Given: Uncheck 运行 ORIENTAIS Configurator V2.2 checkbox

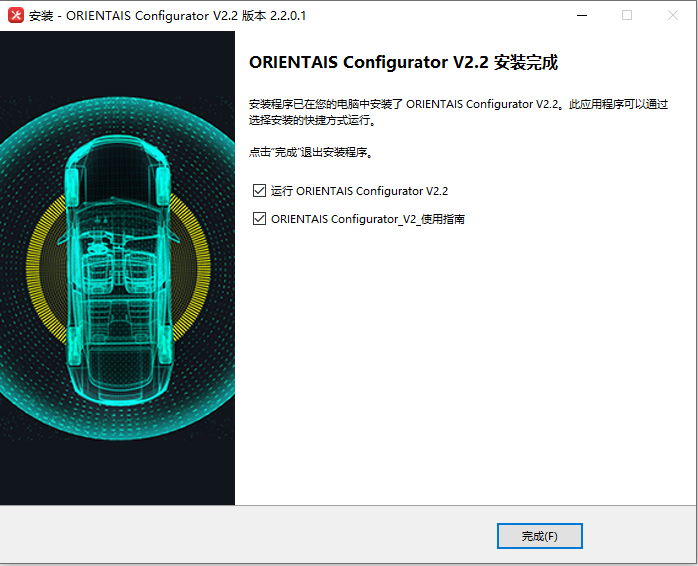Looking at the screenshot, I should pos(259,191).
